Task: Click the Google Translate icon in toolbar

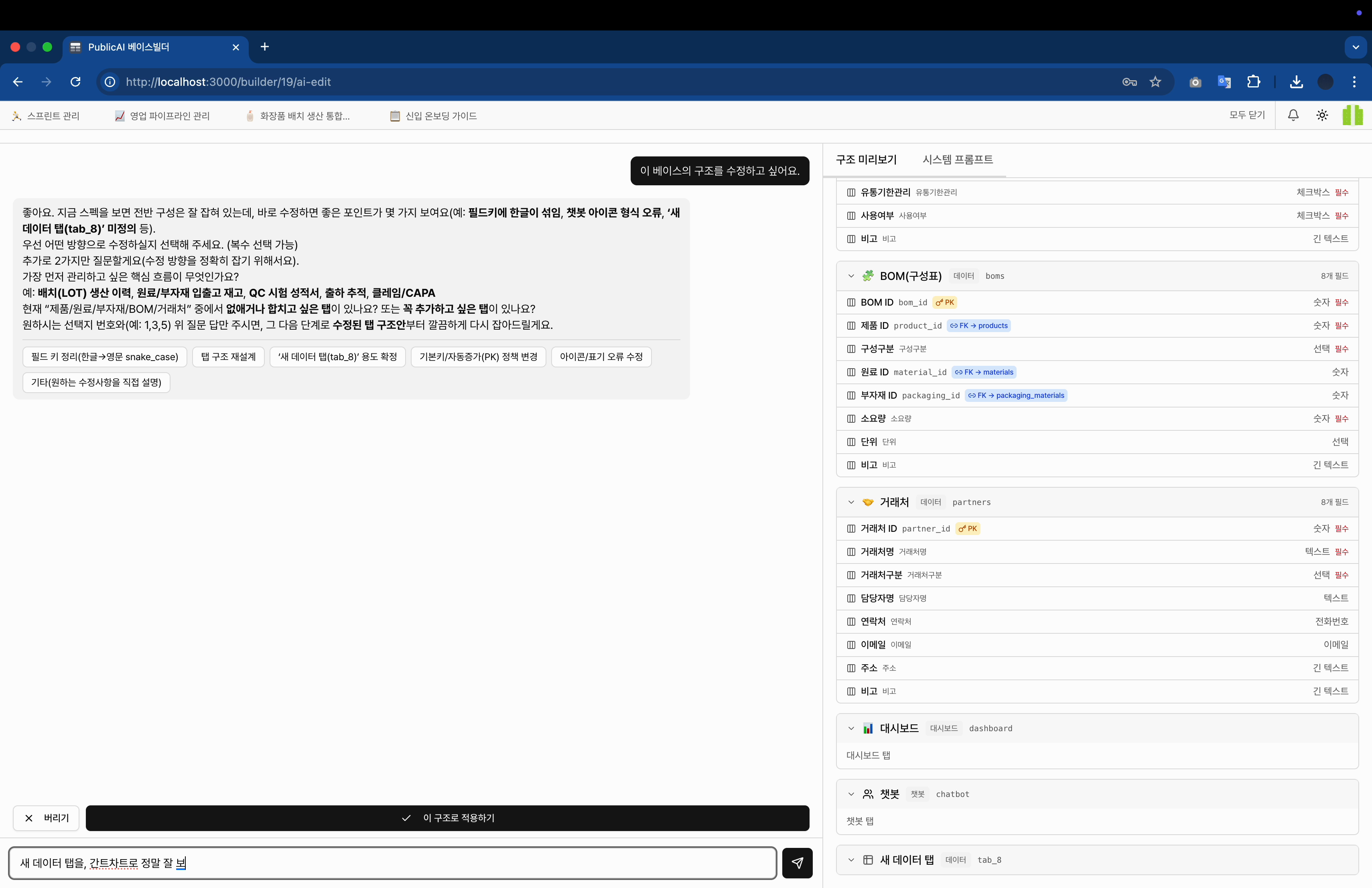Action: [x=1224, y=82]
